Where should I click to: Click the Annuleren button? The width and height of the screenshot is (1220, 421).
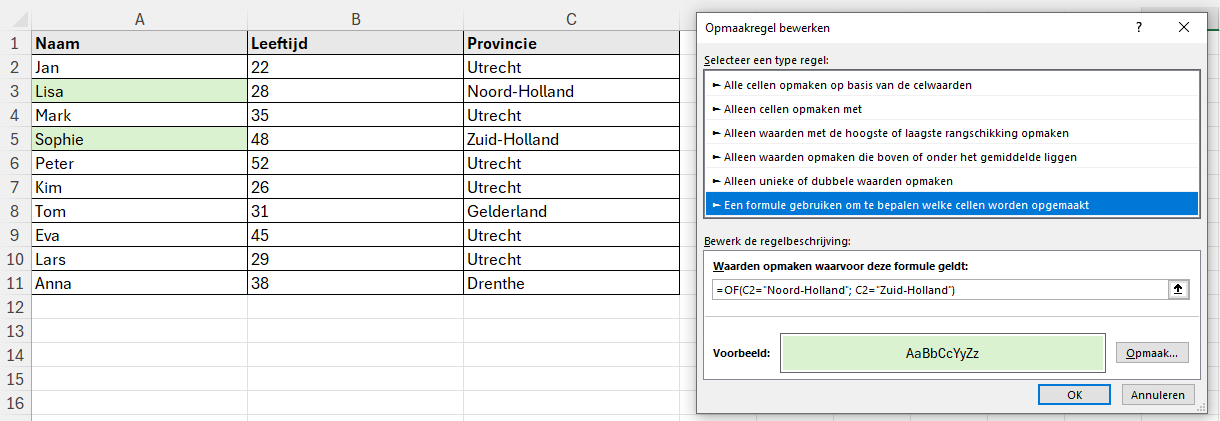coord(1158,394)
